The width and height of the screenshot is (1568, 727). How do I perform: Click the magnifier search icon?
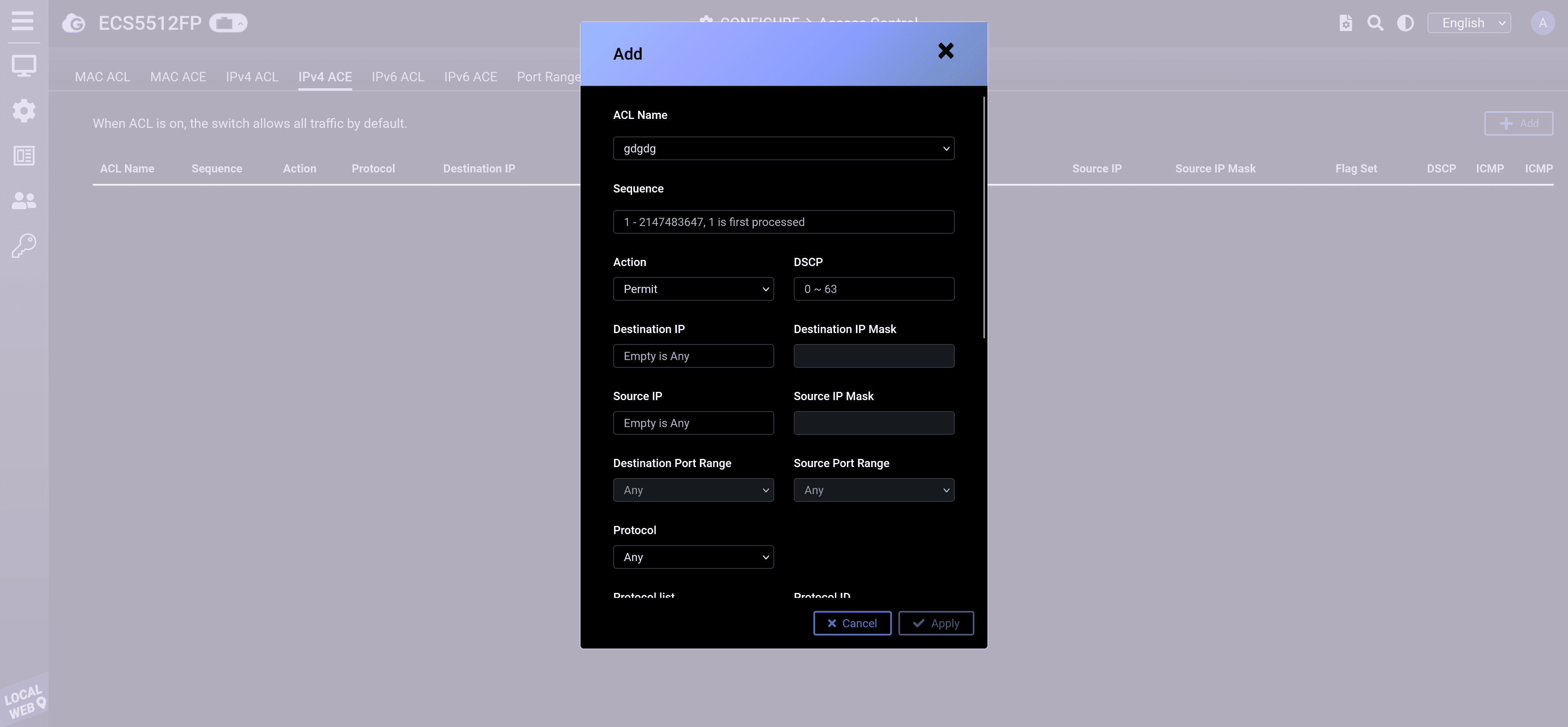coord(1375,23)
